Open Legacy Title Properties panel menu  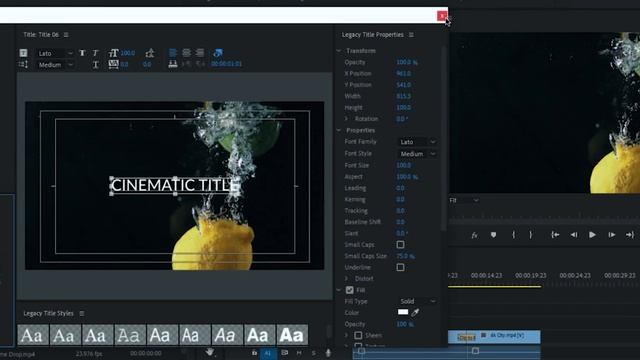(411, 35)
